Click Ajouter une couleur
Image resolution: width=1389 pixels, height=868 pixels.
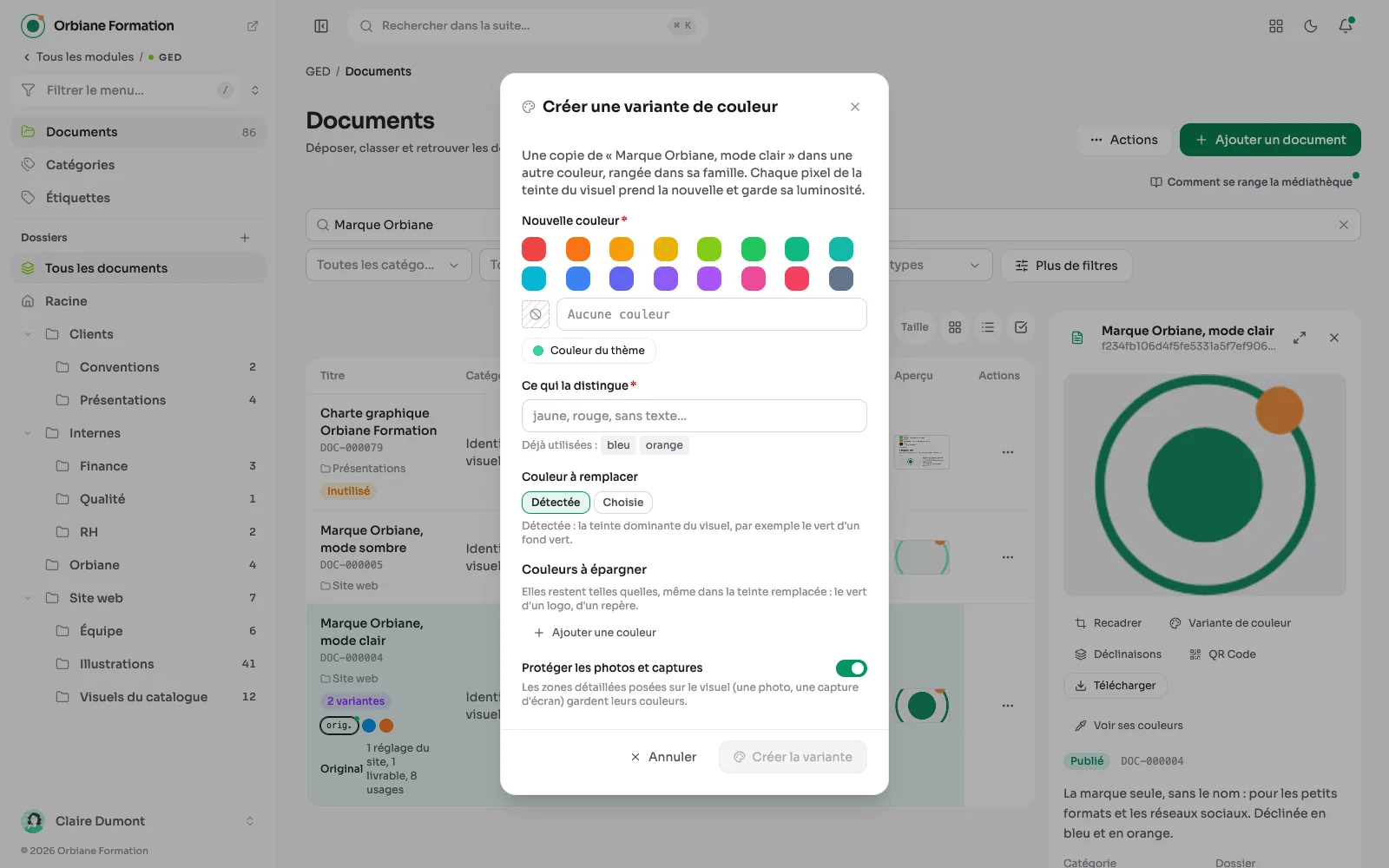click(595, 633)
